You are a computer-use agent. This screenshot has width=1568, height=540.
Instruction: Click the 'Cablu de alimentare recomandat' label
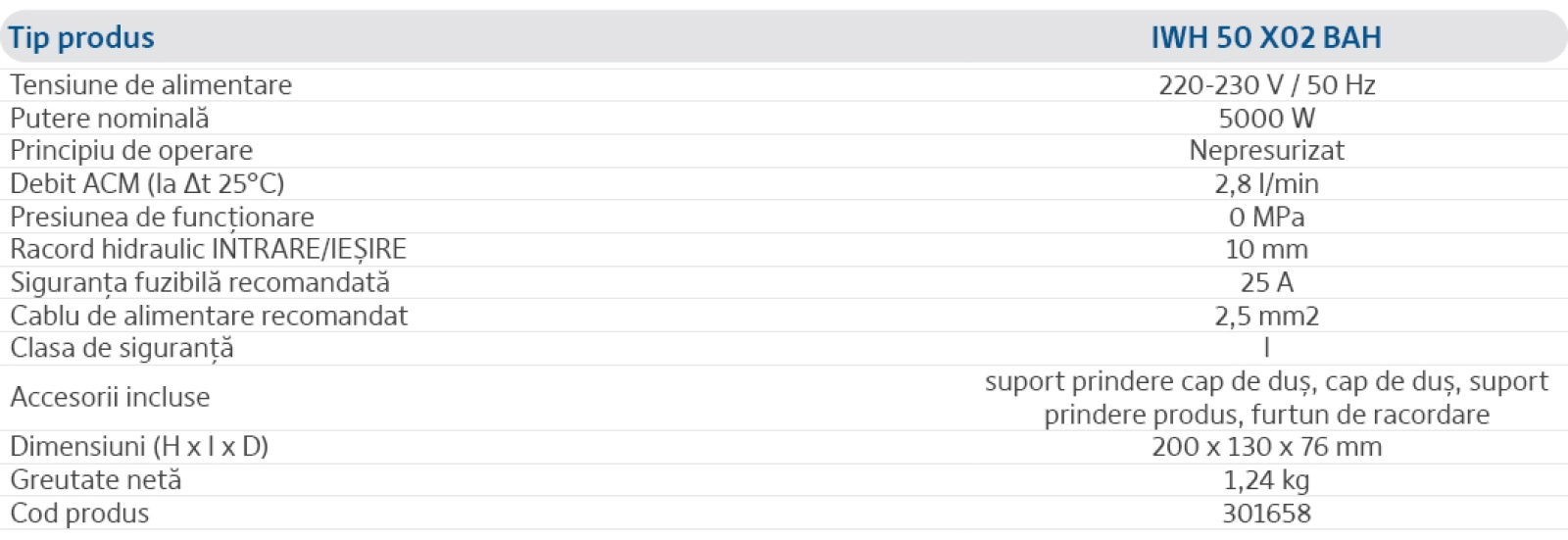tap(209, 317)
